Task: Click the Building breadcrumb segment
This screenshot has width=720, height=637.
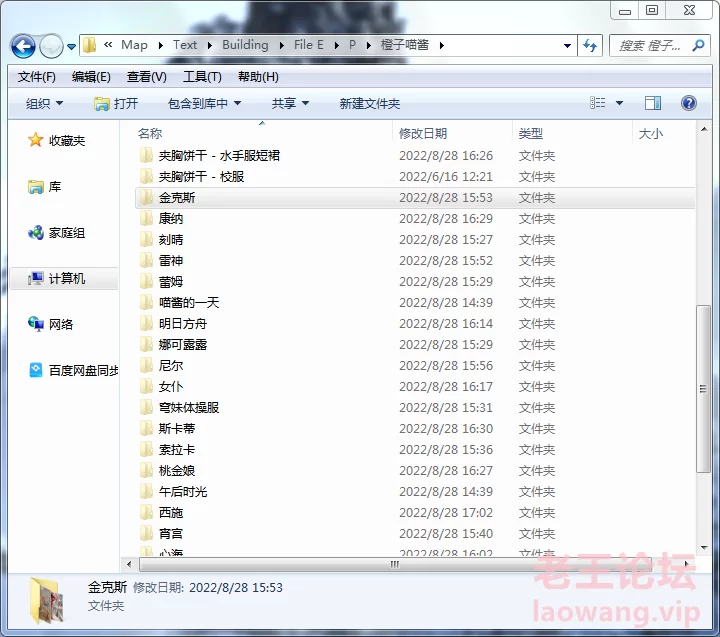Action: 245,45
